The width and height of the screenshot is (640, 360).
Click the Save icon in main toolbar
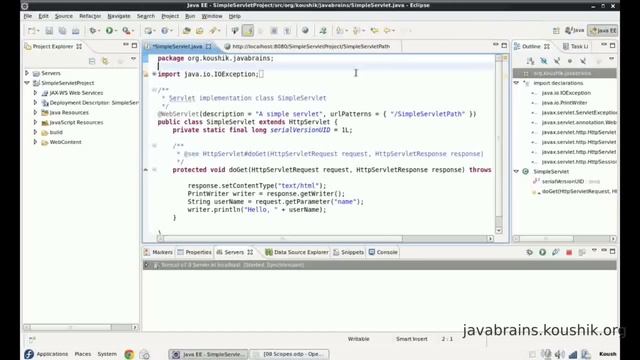(49, 31)
